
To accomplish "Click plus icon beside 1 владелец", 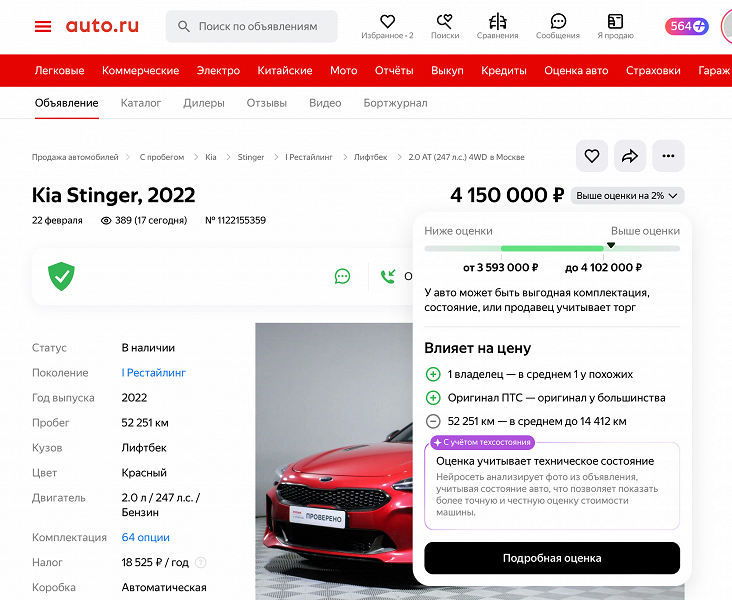I will [433, 374].
